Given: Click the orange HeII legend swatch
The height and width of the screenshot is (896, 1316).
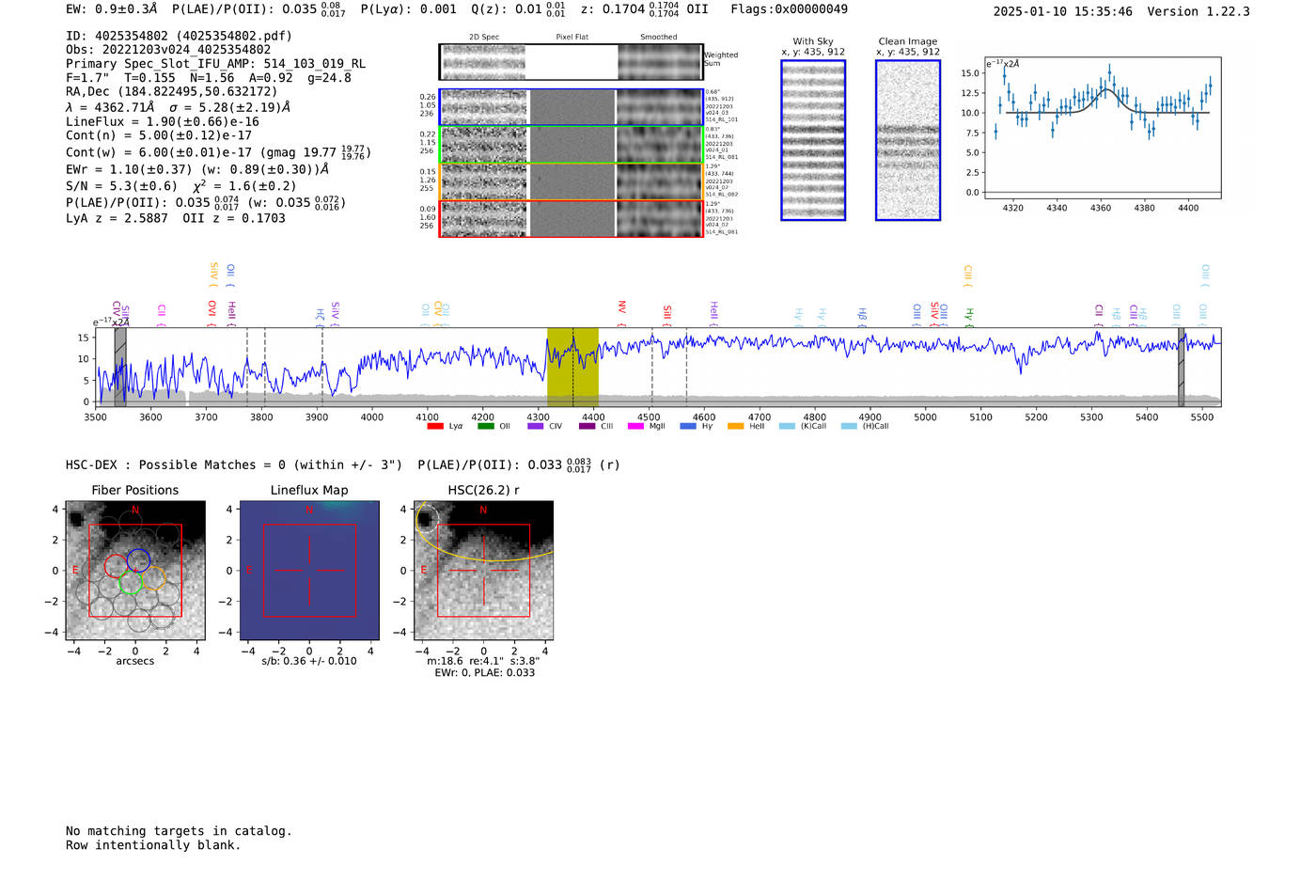Looking at the screenshot, I should [736, 426].
